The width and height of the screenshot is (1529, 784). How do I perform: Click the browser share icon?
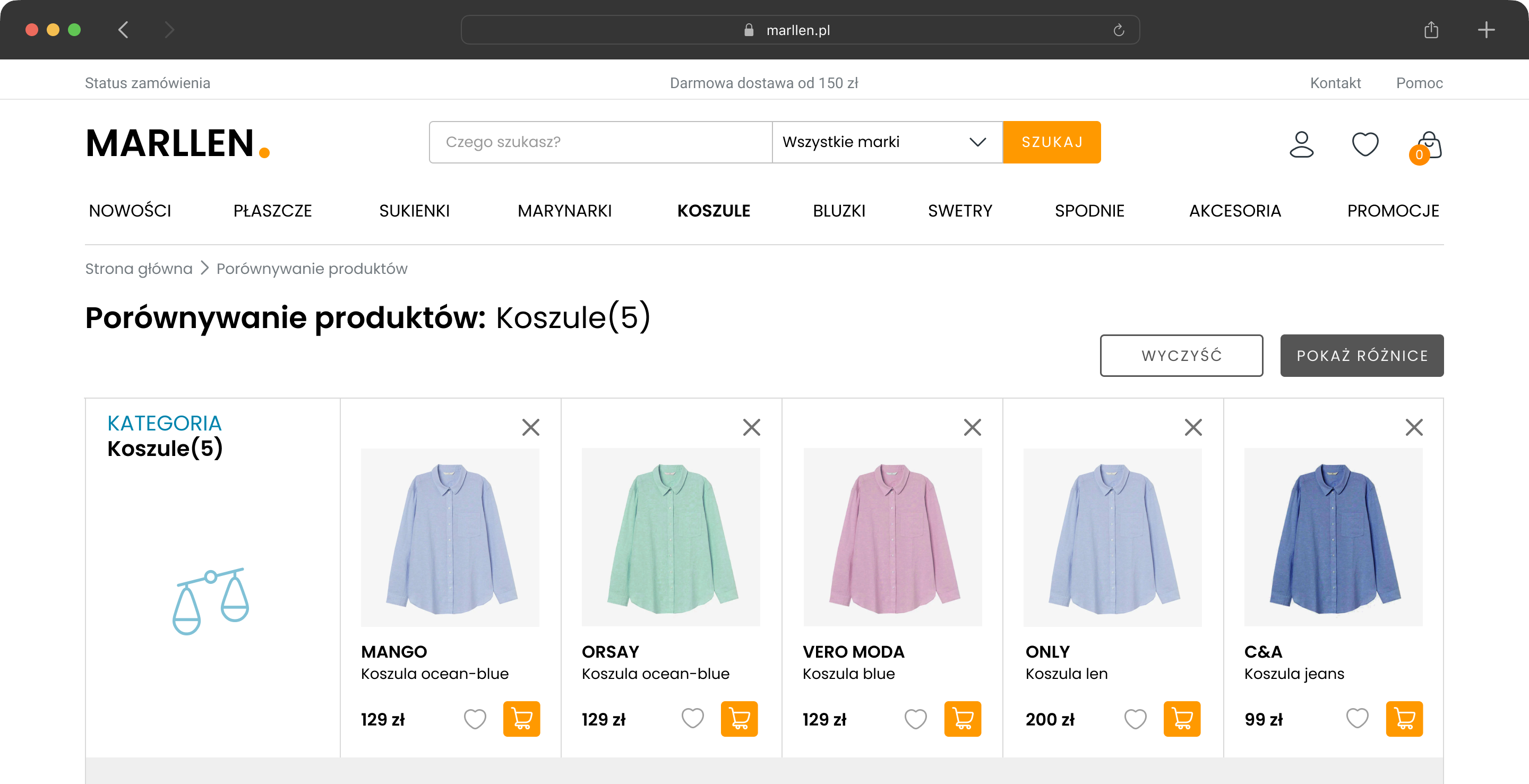(1431, 30)
